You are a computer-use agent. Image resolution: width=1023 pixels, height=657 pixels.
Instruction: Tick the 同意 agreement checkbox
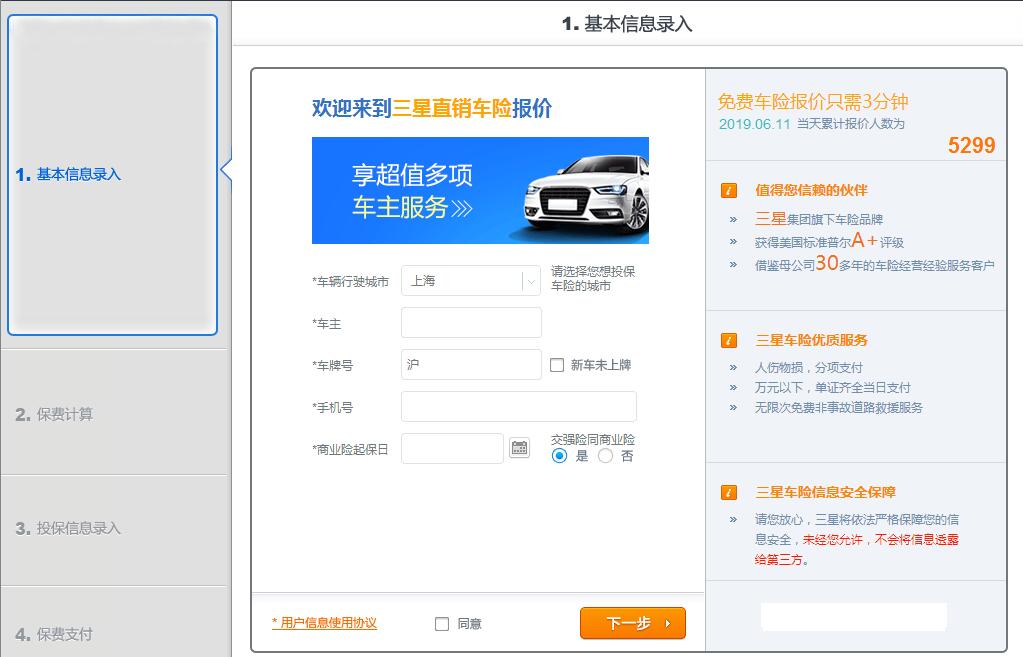coord(442,624)
